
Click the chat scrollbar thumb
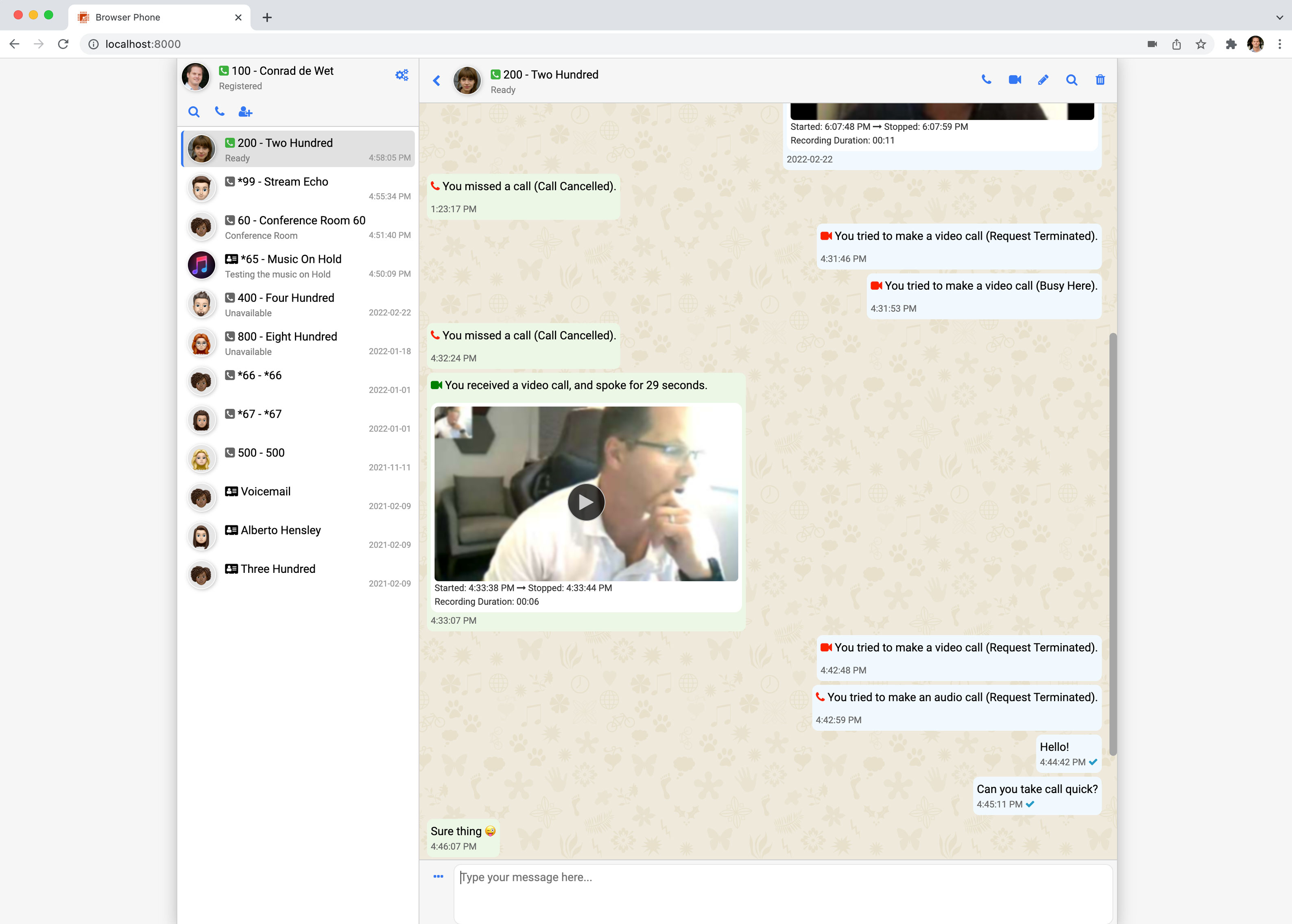1113,543
